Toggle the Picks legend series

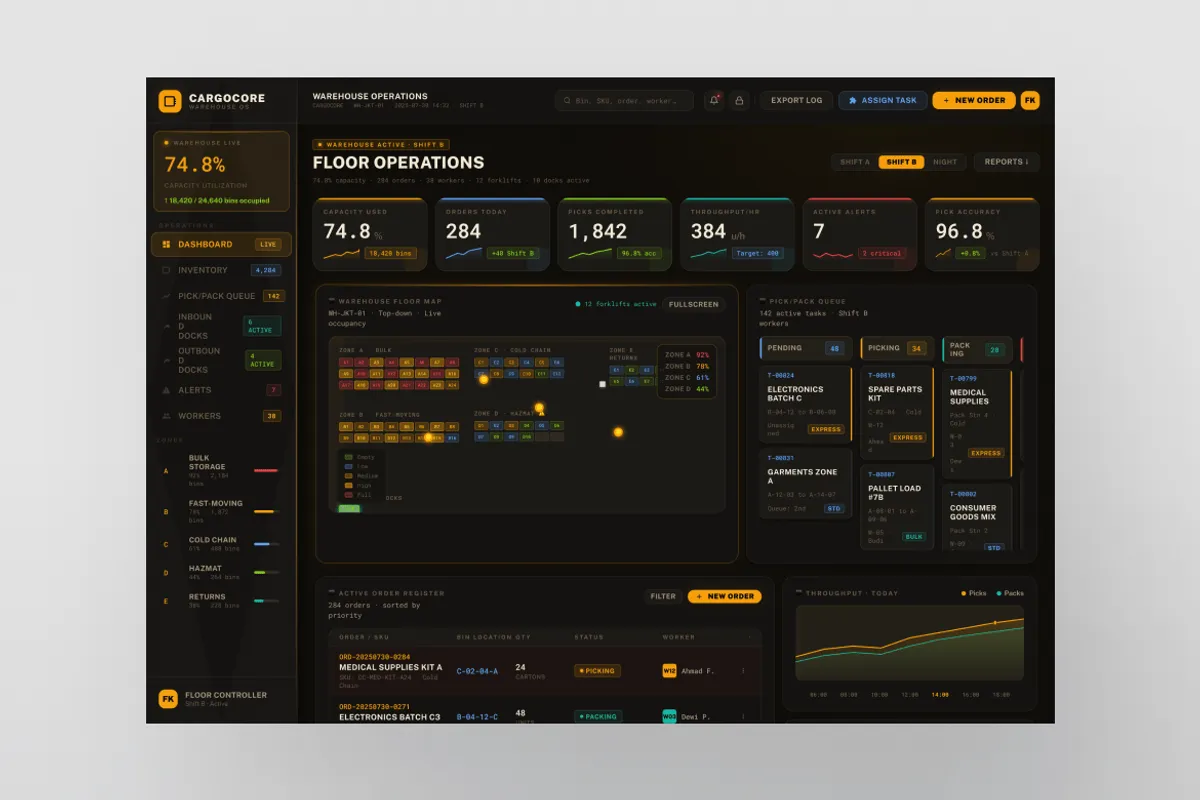point(974,593)
